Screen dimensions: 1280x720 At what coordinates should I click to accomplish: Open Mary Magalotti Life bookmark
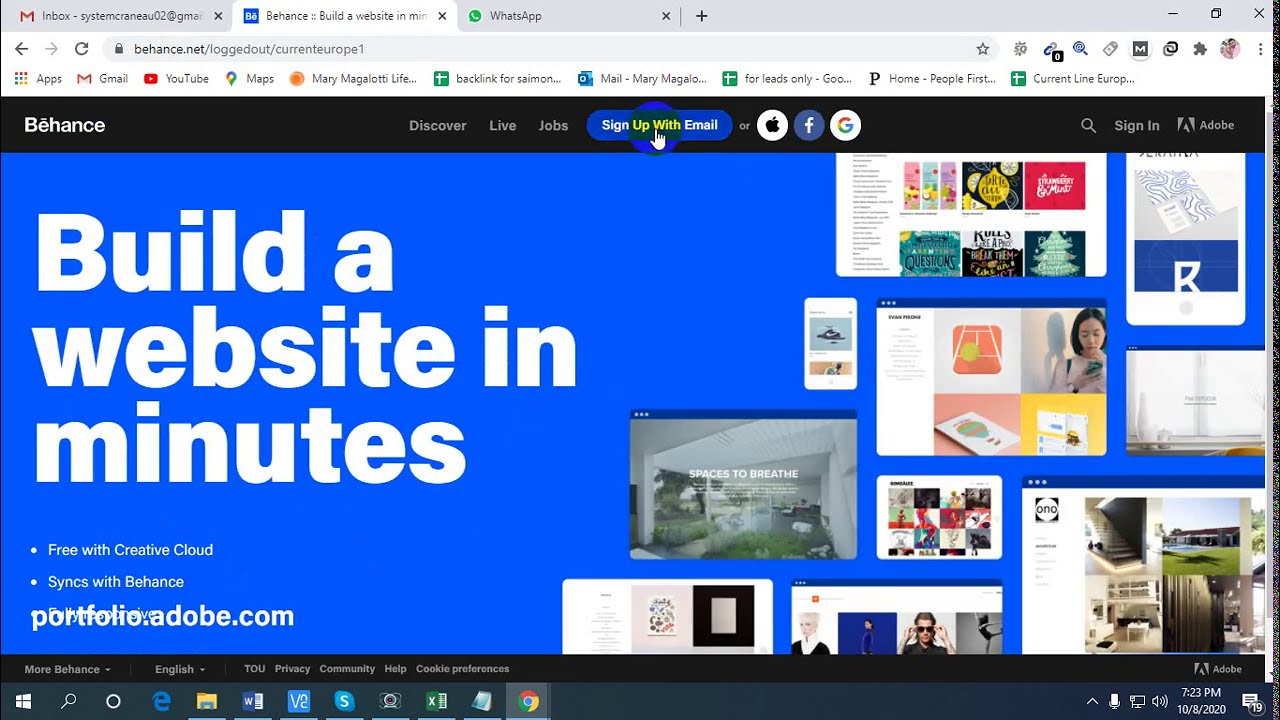point(353,78)
